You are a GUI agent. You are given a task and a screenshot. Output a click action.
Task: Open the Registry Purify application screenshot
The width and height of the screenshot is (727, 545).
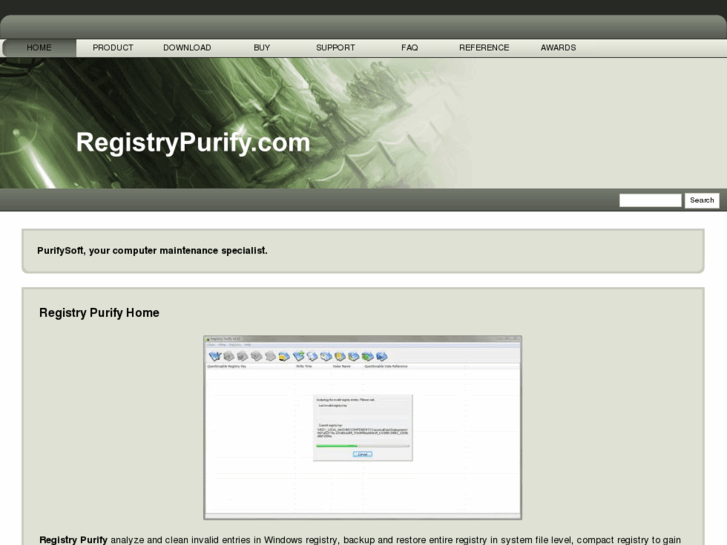[x=363, y=427]
